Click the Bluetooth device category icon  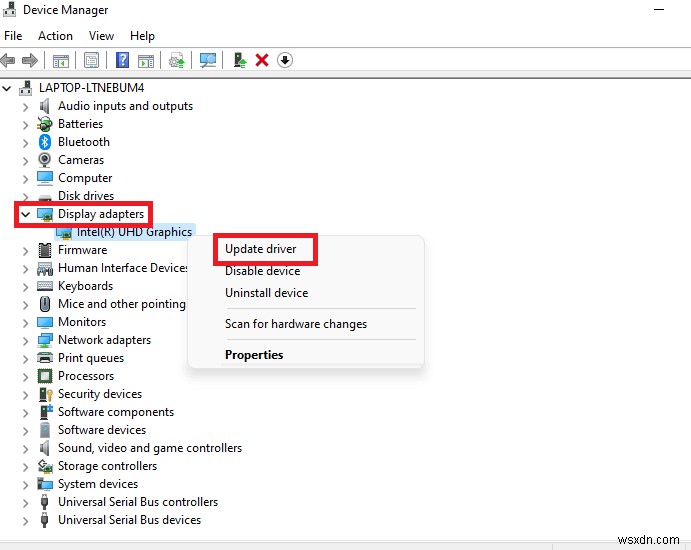[45, 142]
